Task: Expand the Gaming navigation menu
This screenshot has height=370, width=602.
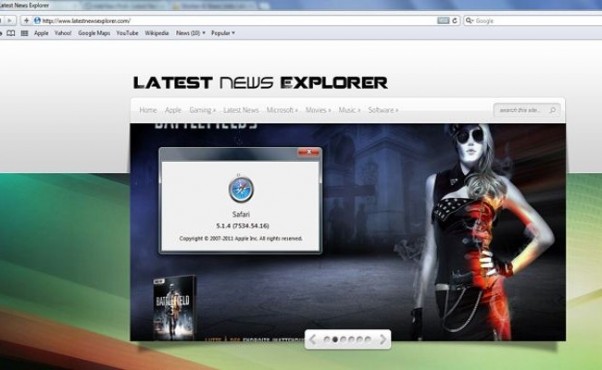Action: coord(202,110)
